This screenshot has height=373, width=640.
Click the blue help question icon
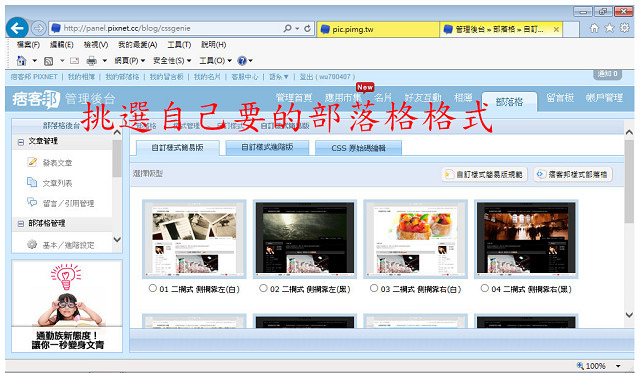[x=242, y=61]
